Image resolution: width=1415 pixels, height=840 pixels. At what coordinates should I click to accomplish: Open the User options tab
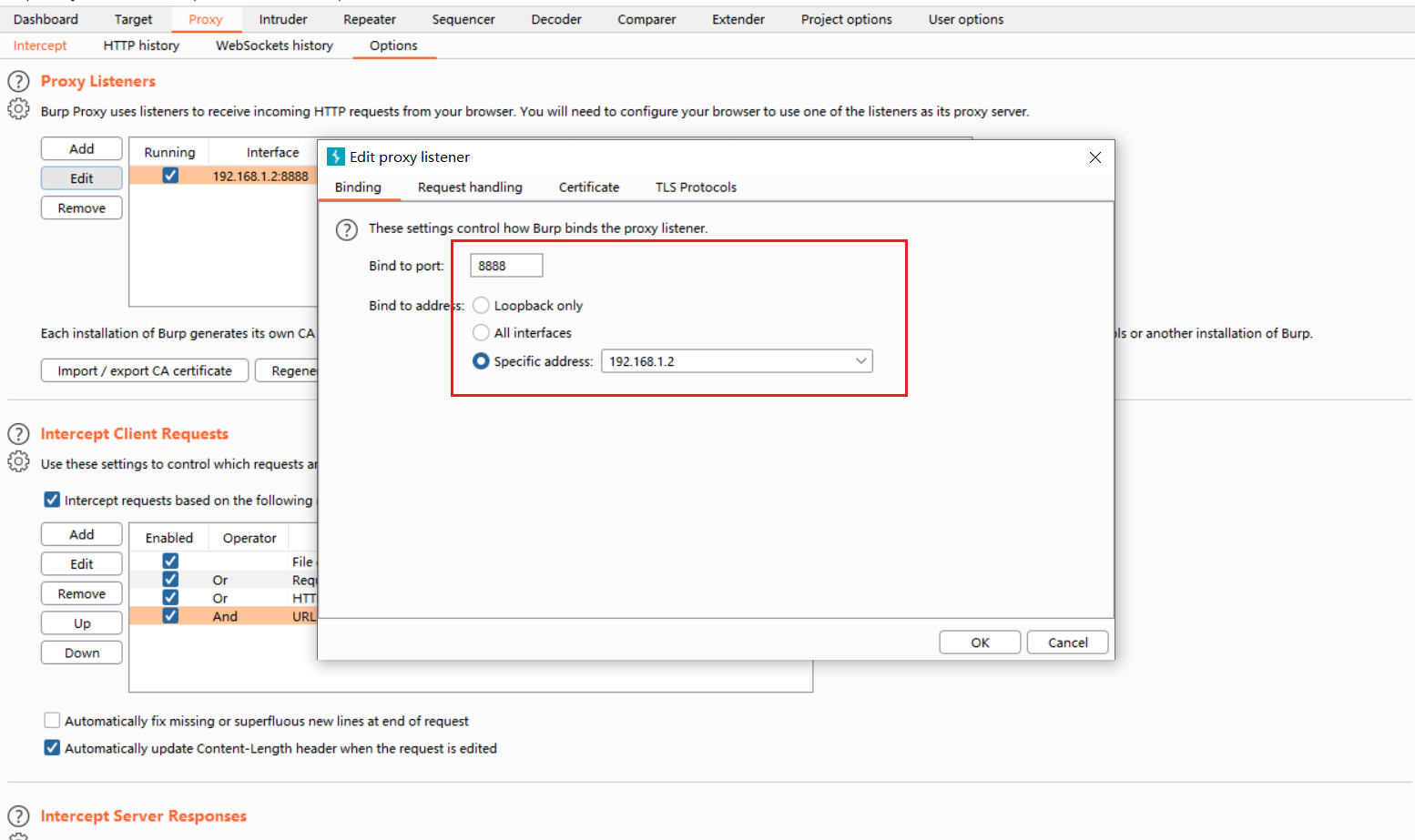click(966, 19)
